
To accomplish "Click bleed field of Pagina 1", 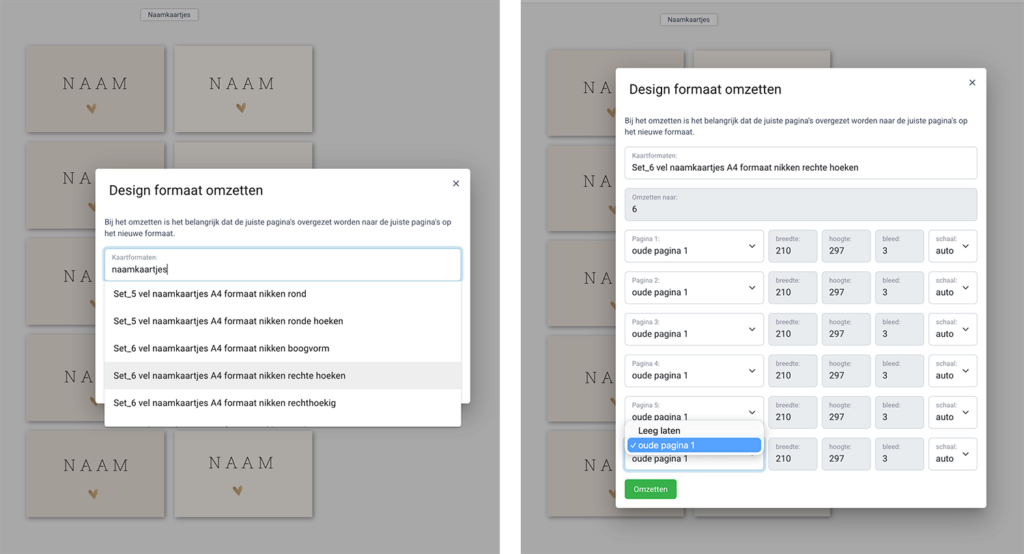I will pos(899,246).
